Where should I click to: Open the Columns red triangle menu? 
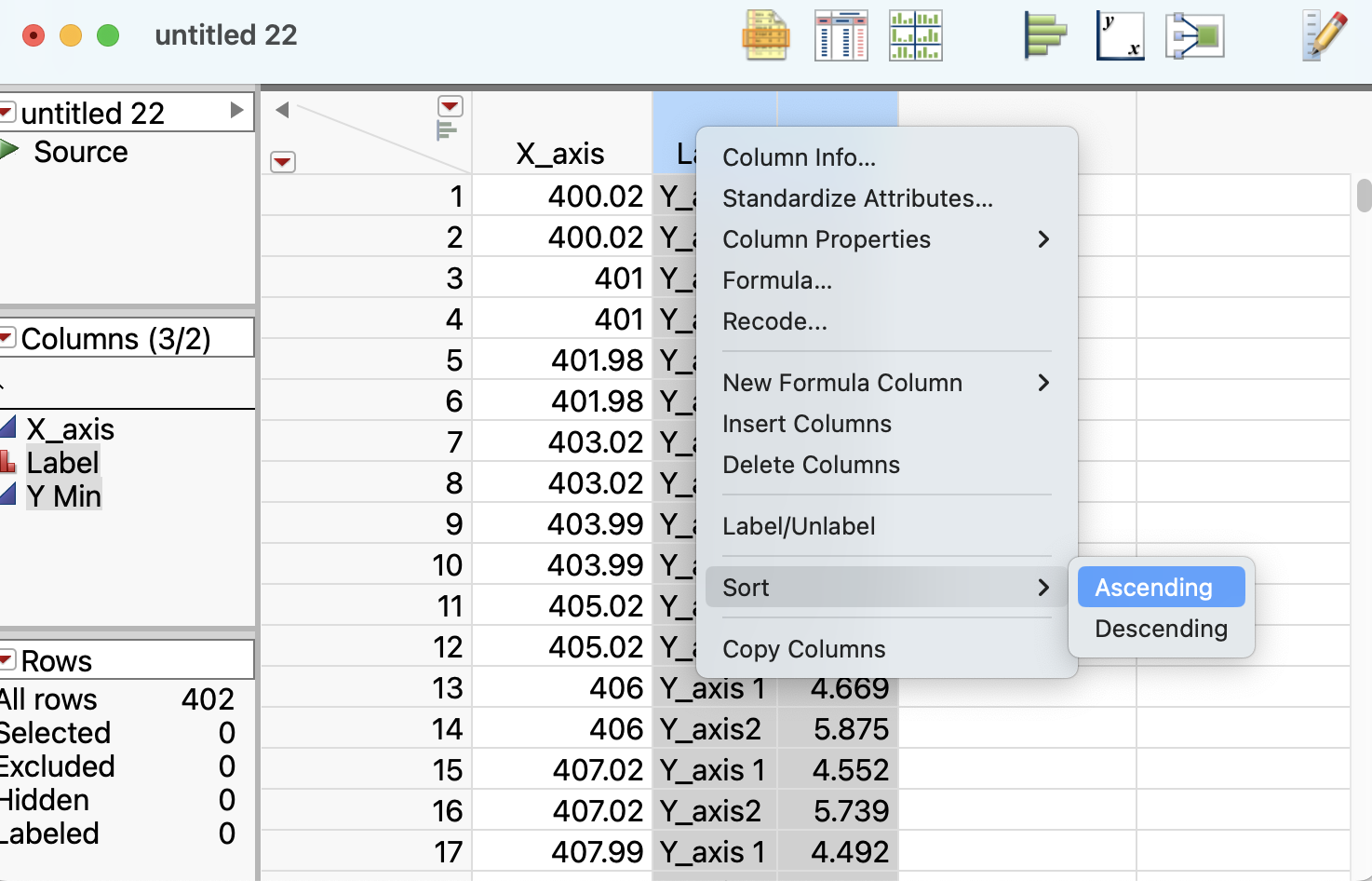[x=7, y=337]
